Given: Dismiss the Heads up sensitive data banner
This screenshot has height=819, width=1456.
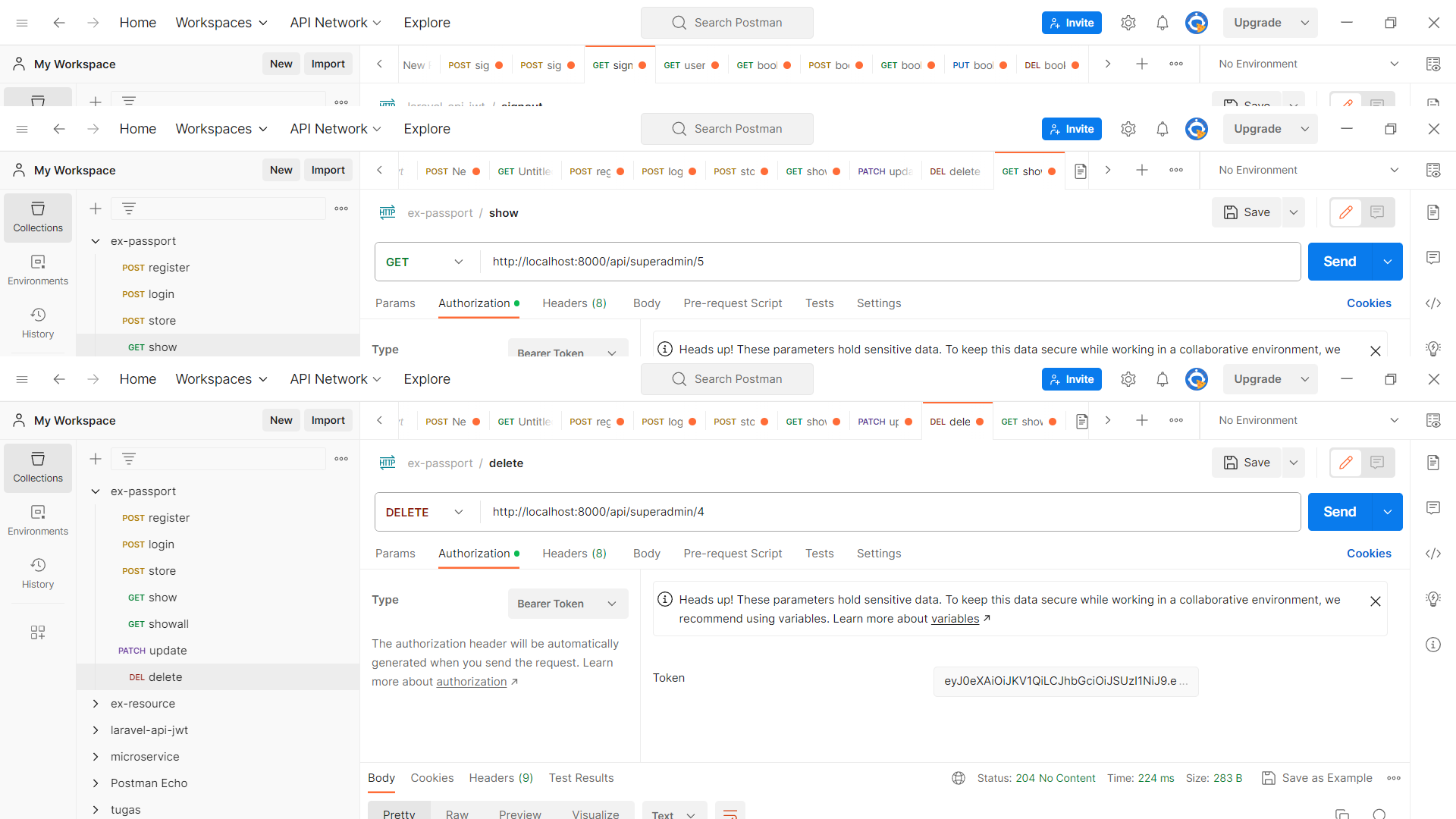Looking at the screenshot, I should [1375, 601].
